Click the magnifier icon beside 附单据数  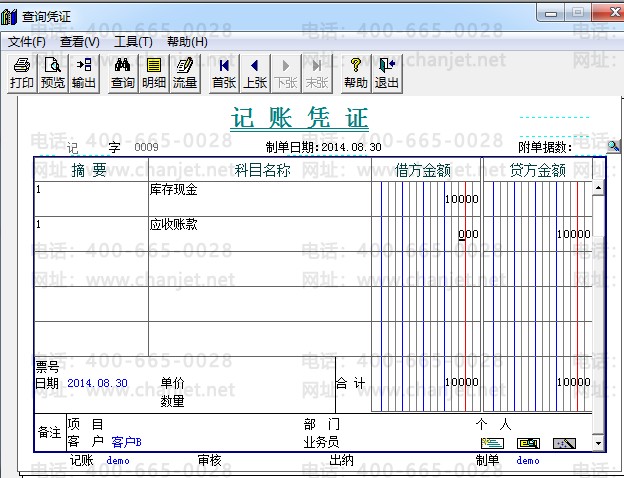coord(613,147)
